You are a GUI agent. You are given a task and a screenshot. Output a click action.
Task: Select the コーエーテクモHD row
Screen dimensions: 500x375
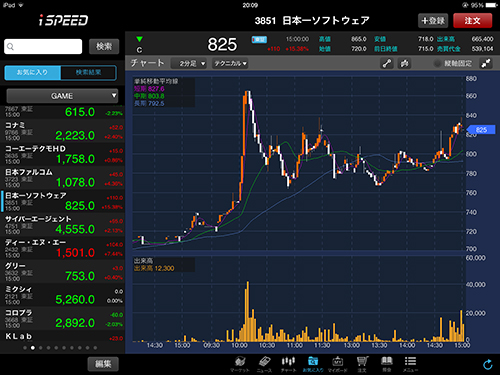tap(62, 155)
